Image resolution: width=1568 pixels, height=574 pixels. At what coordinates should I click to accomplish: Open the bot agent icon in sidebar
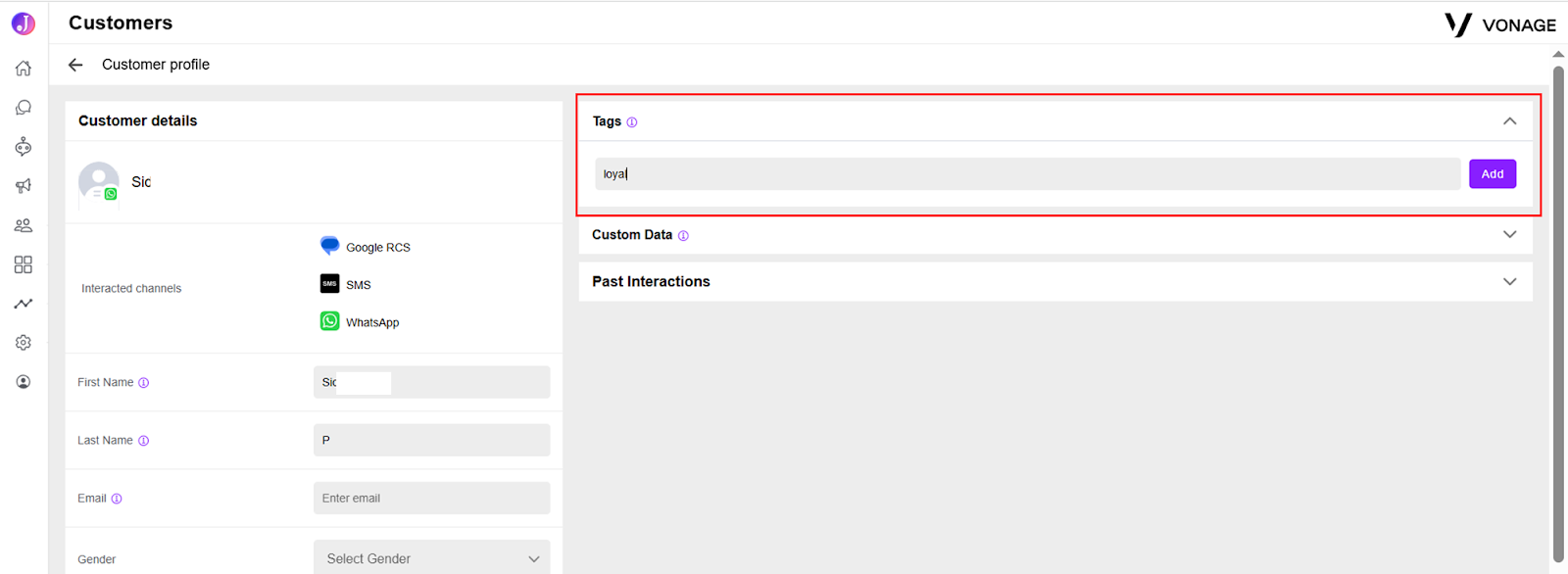24,147
